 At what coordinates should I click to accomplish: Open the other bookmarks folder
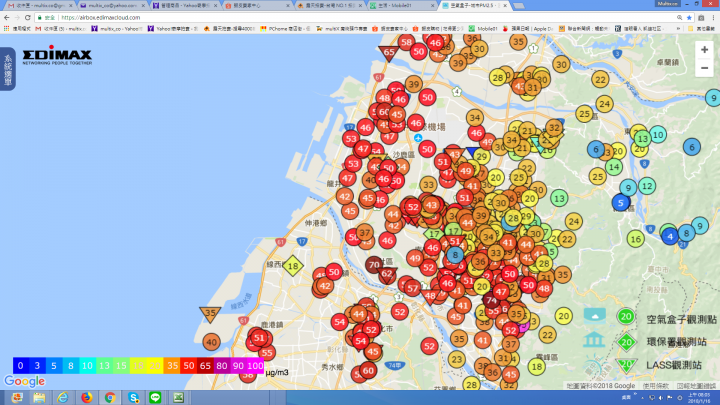click(x=701, y=28)
